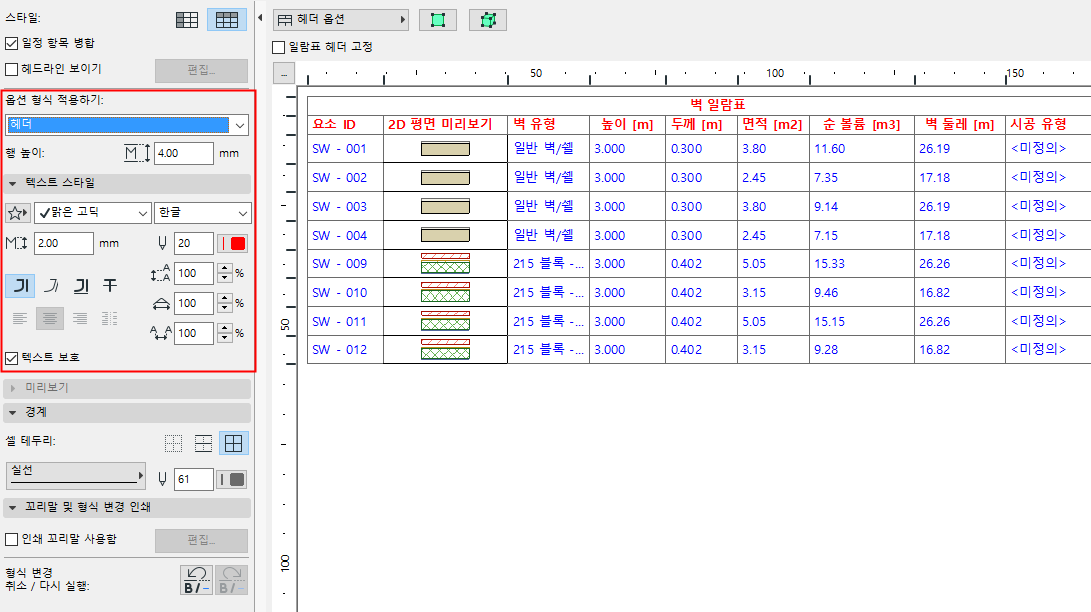
Task: Enable 인쇄 꼬리말 사용함 checkbox
Action: pos(12,540)
